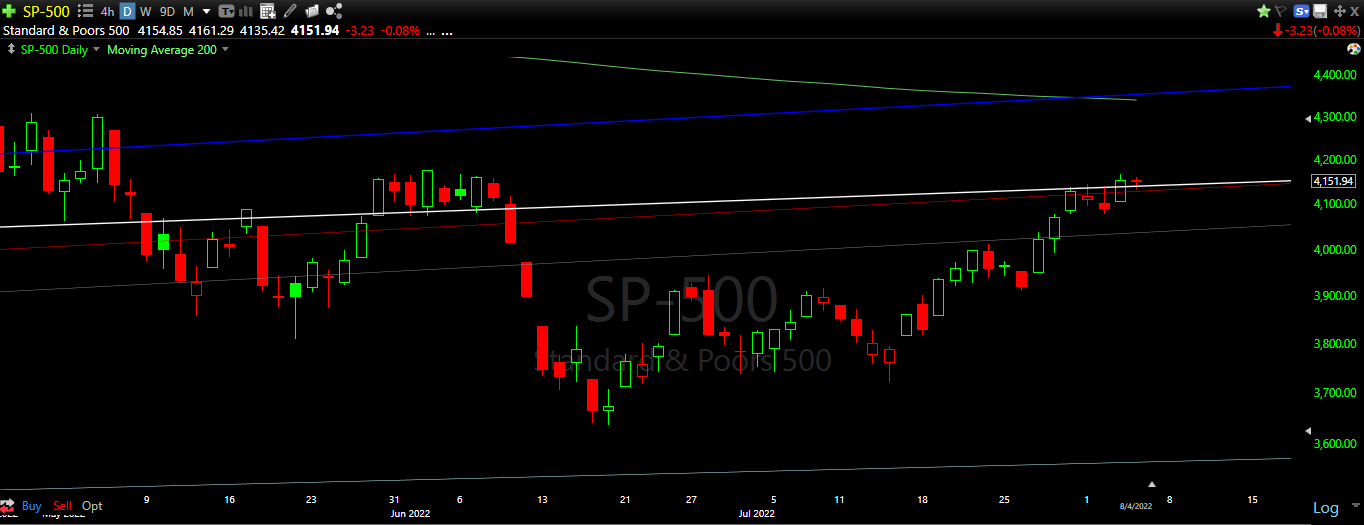Select the pencil drawing tool icon
Image resolution: width=1364 pixels, height=525 pixels.
(x=290, y=11)
